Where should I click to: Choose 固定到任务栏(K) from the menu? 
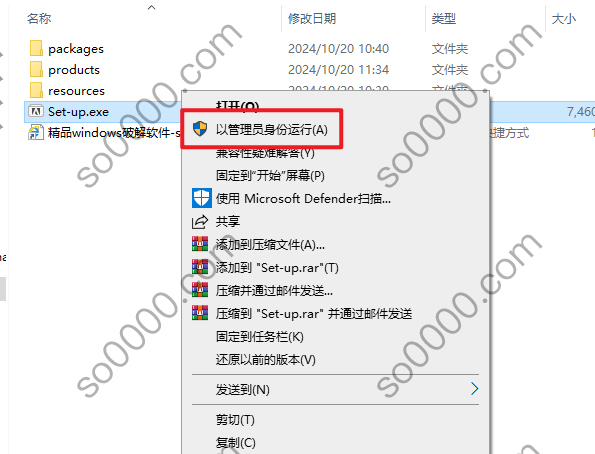260,337
